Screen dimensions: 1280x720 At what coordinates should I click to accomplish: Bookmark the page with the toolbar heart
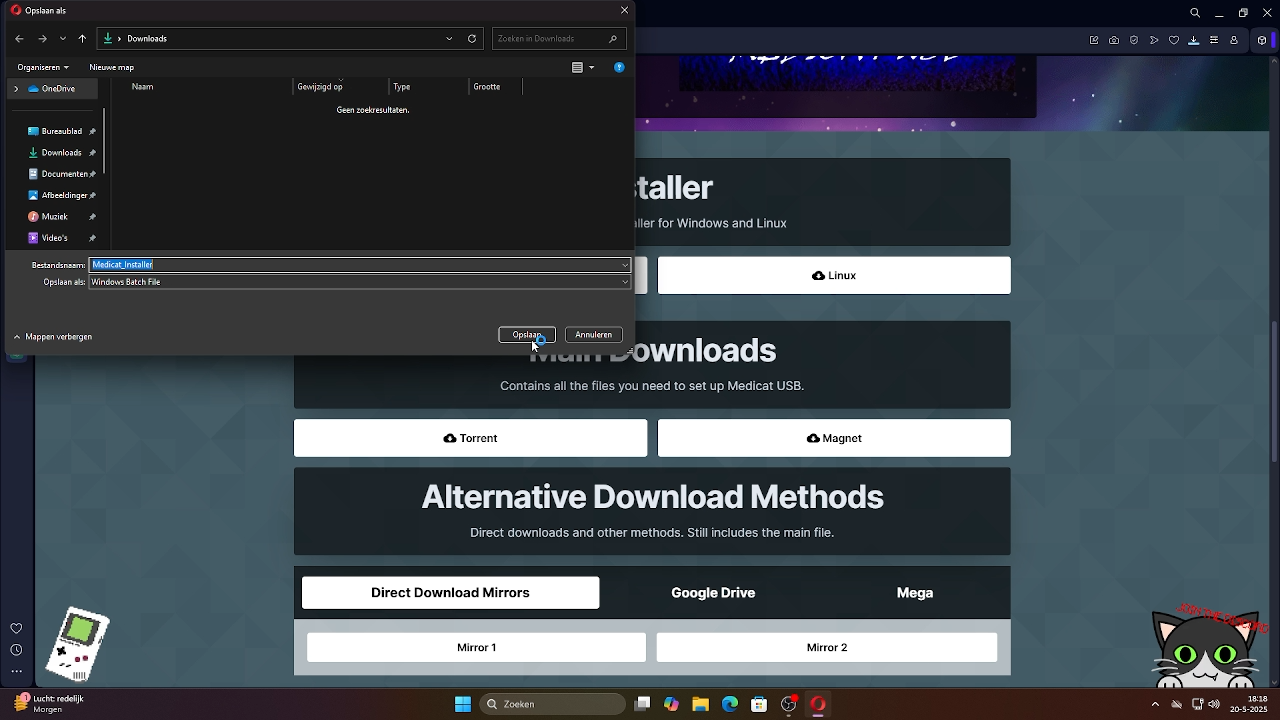(1175, 41)
